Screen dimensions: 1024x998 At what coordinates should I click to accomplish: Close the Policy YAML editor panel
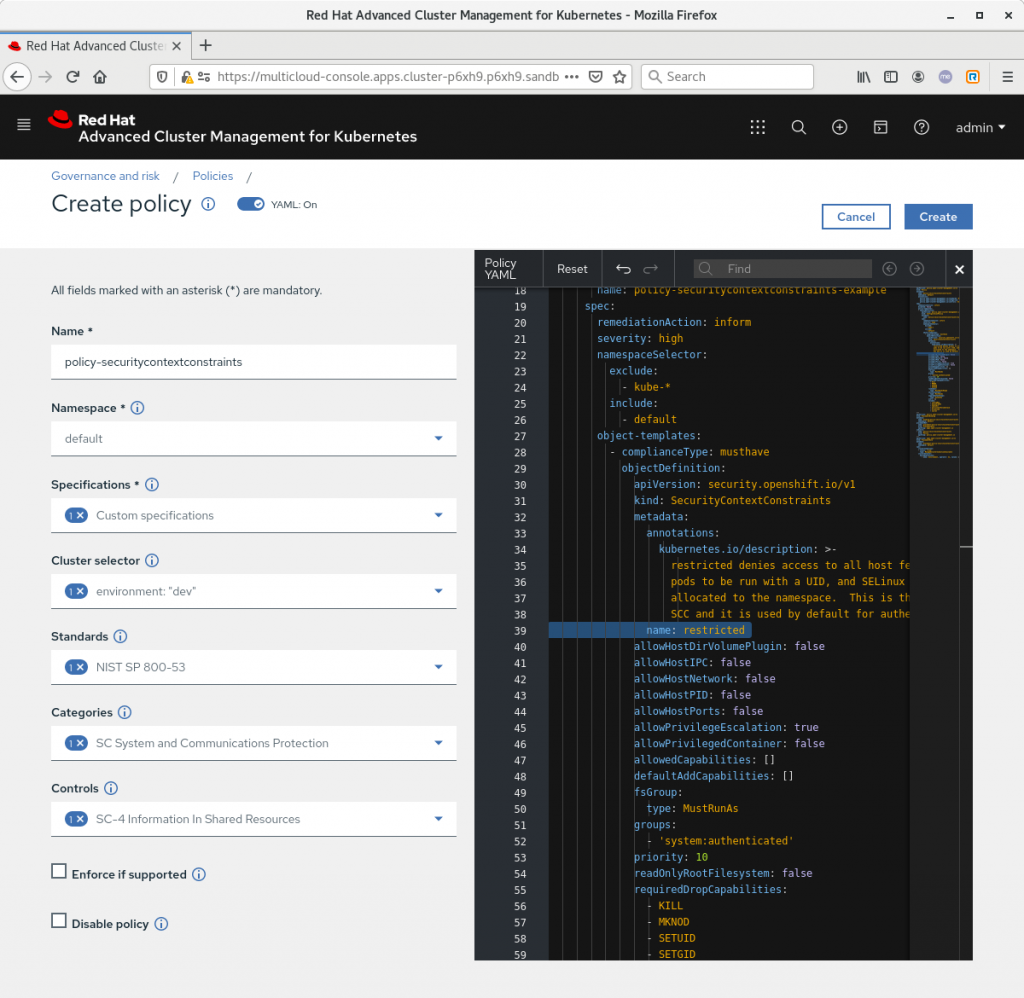pos(959,269)
